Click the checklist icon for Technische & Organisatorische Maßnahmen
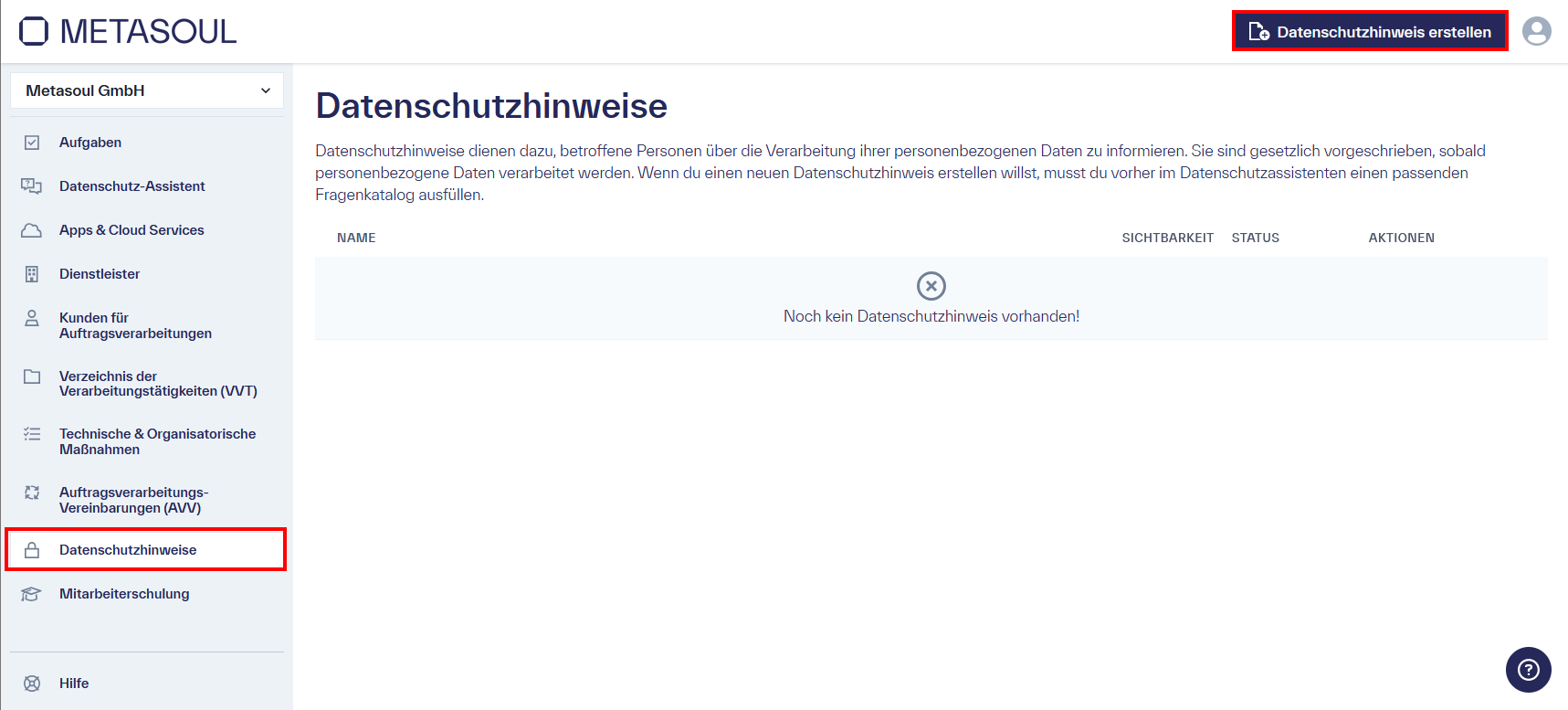The image size is (1568, 710). pyautogui.click(x=32, y=434)
